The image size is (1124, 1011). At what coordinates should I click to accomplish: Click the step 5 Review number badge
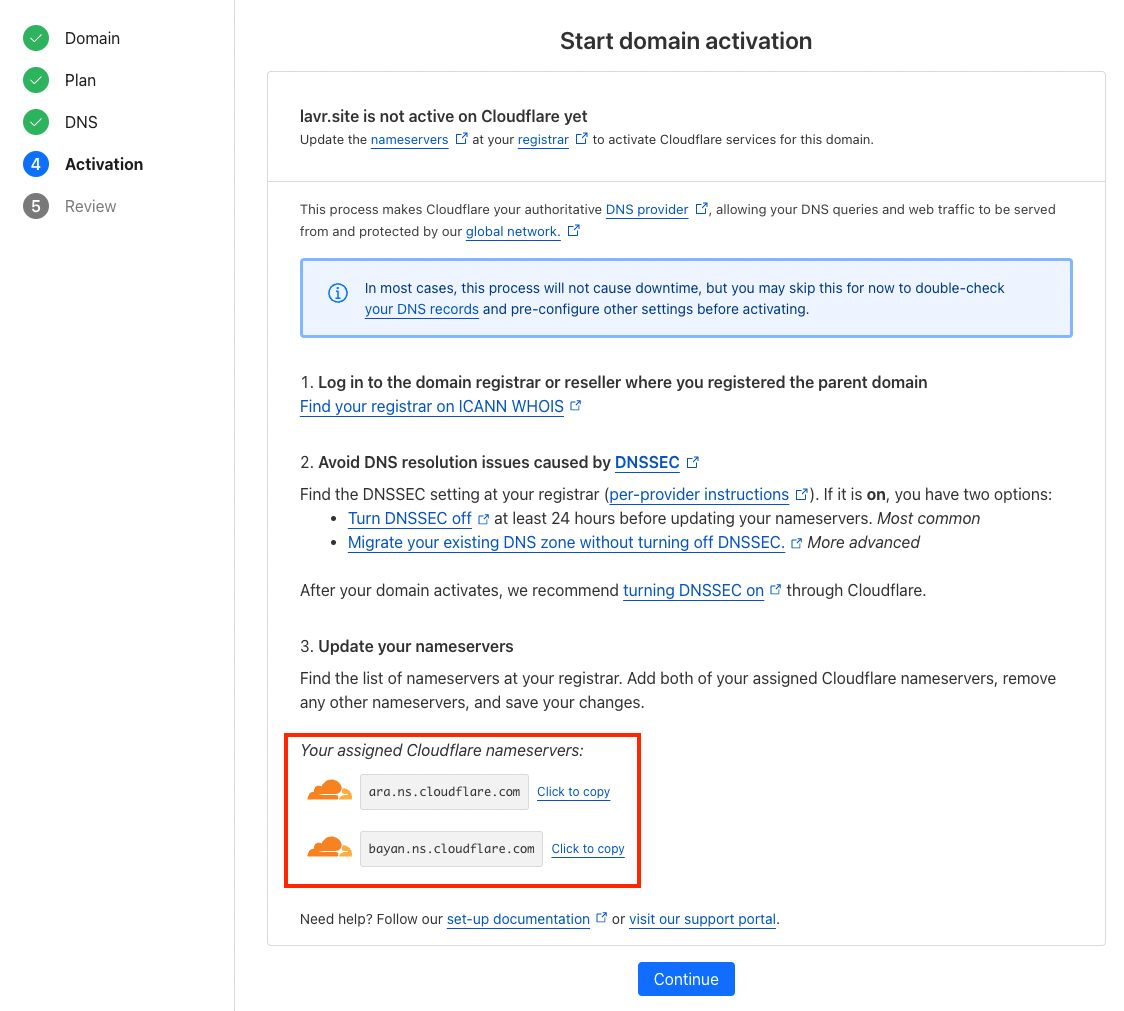click(36, 207)
